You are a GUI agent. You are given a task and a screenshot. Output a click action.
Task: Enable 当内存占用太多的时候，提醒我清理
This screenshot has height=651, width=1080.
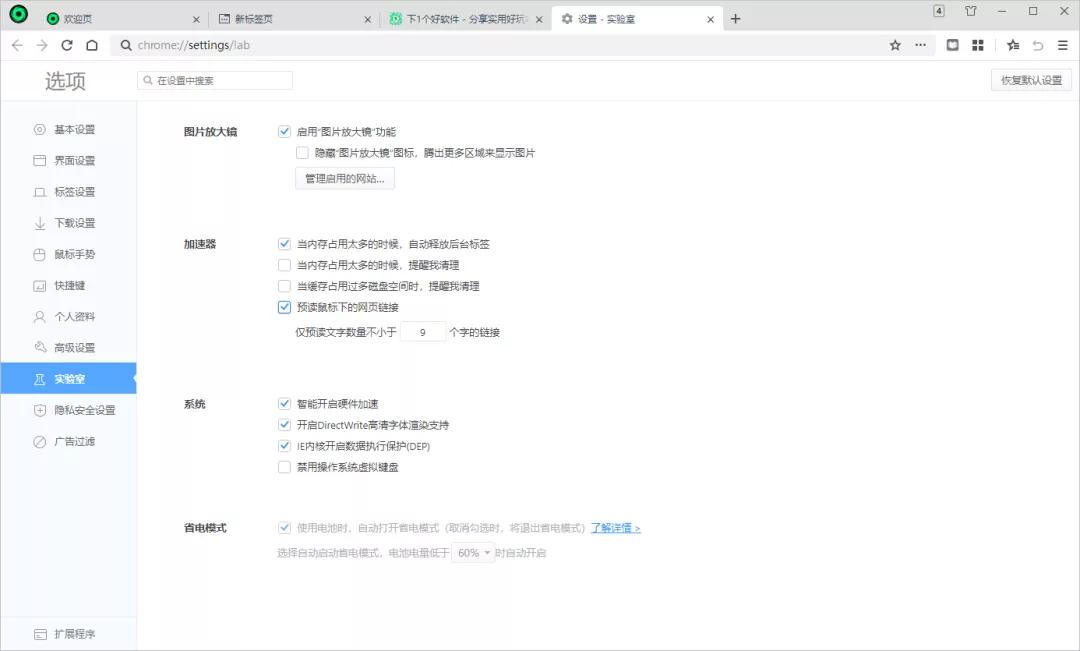click(285, 264)
